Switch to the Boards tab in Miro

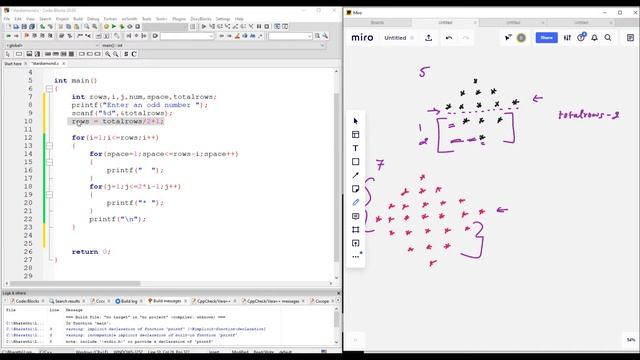coord(377,22)
